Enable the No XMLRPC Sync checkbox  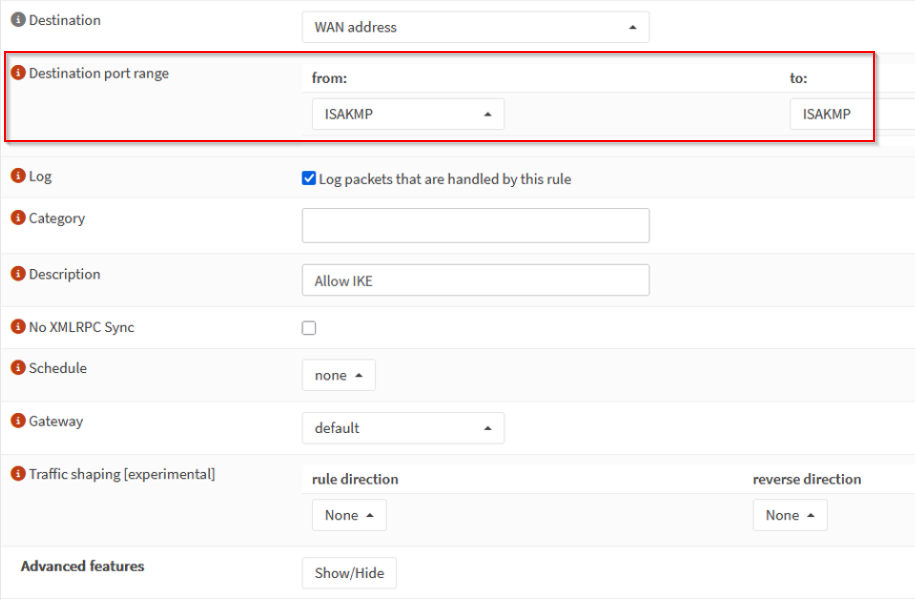[x=309, y=328]
